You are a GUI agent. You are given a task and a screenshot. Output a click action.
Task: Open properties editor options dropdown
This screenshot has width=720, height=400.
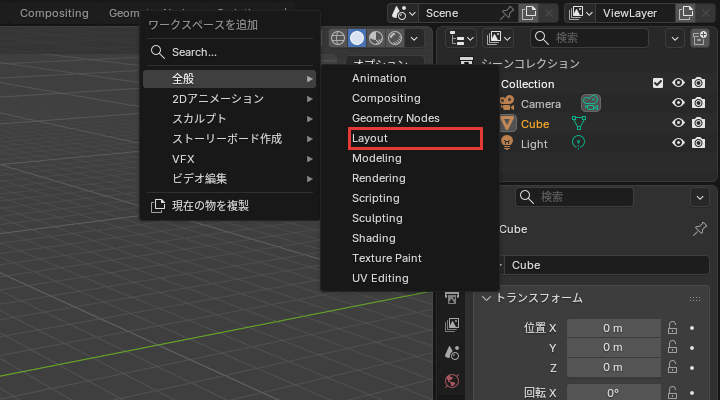700,197
